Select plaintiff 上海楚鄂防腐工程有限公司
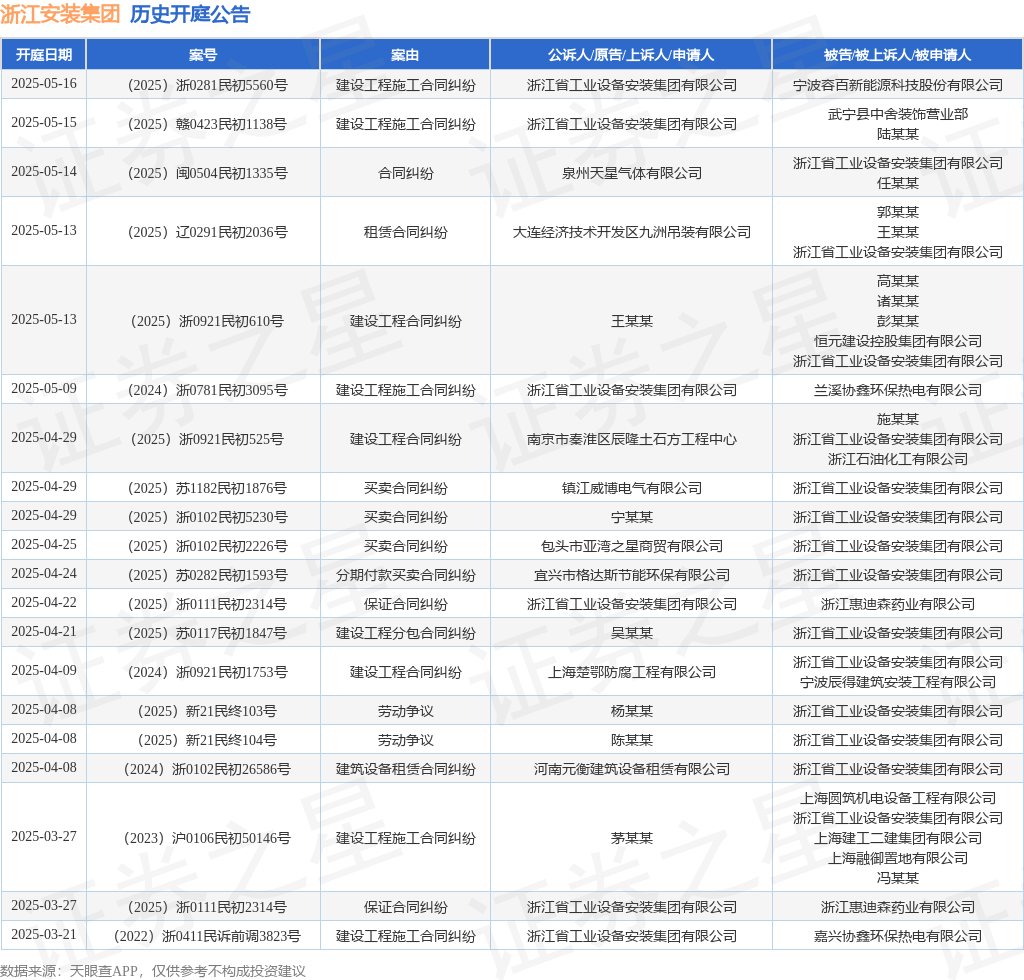The image size is (1024, 980). (632, 672)
